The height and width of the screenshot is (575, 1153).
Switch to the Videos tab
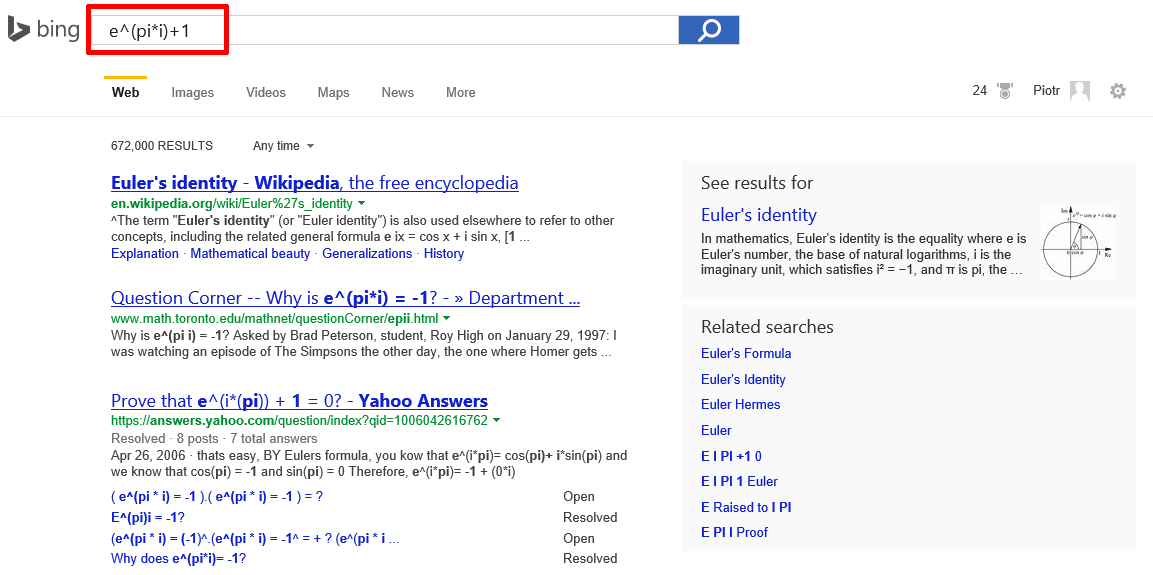tap(265, 93)
